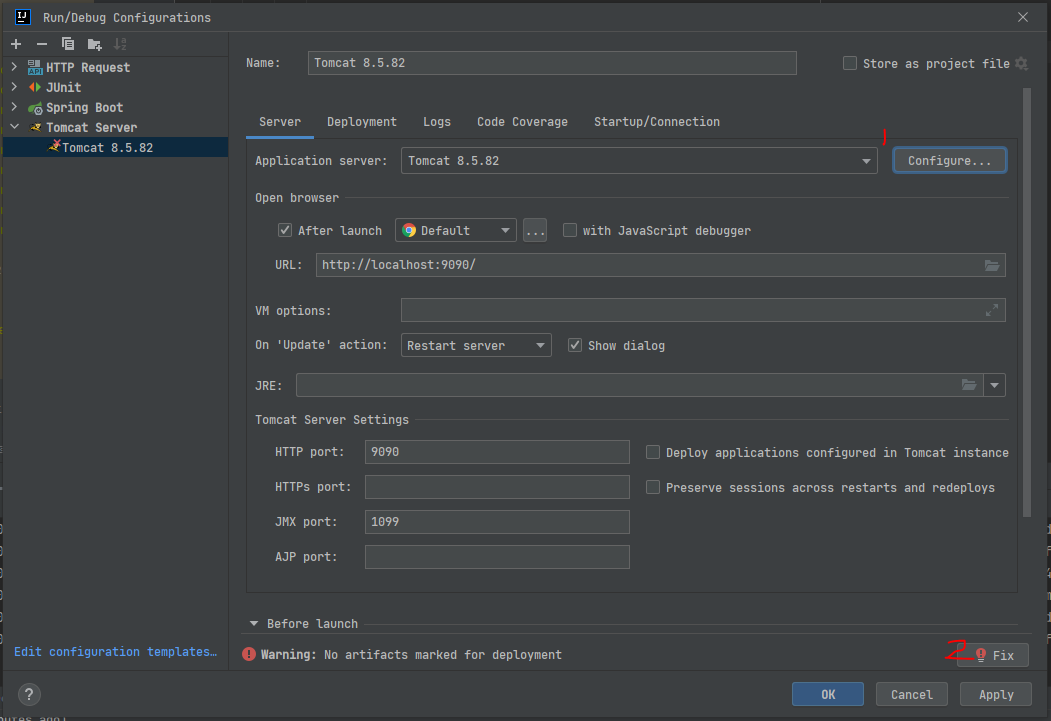Select Tomcat 8.5.82 configuration in tree
This screenshot has height=721, width=1051.
pos(115,147)
